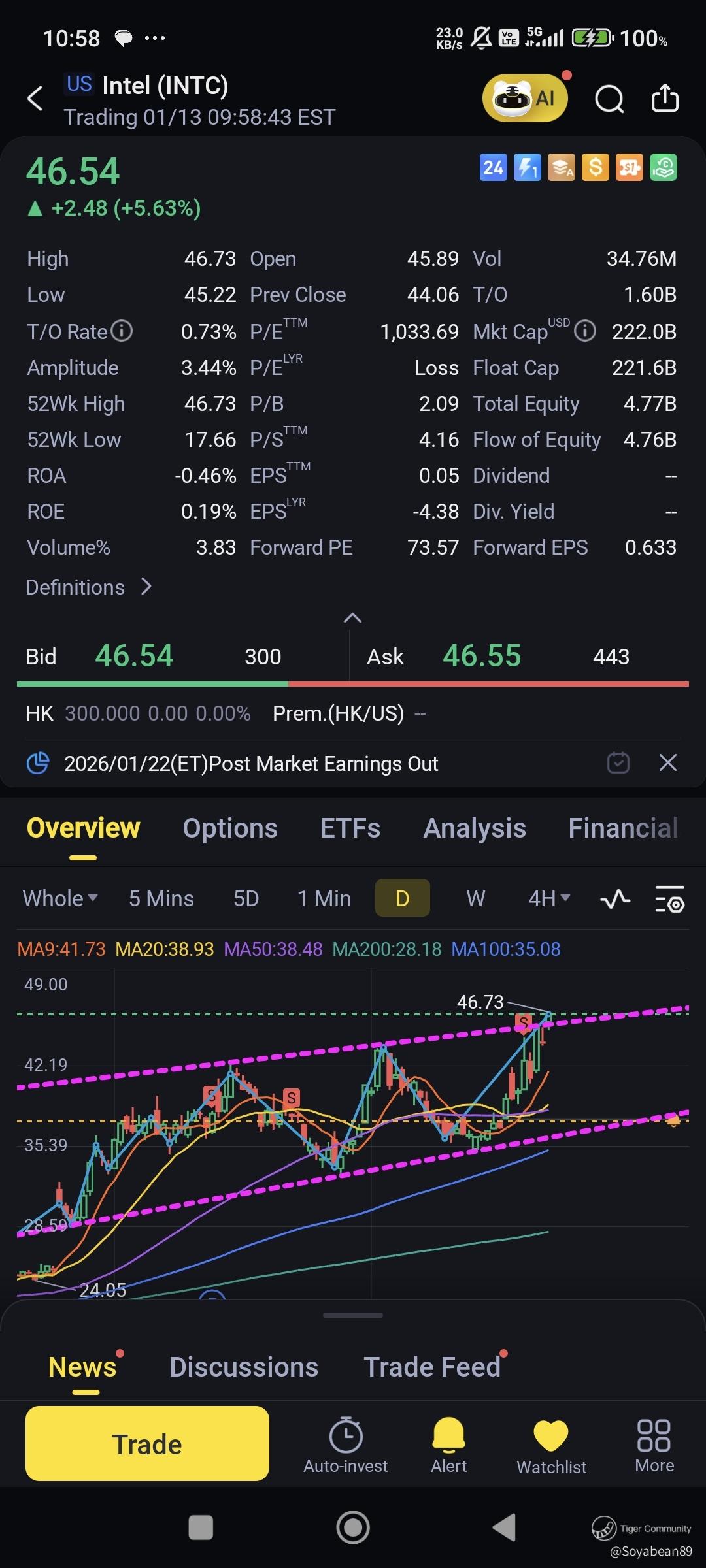The width and height of the screenshot is (706, 1568).
Task: Tap the orange SI badge
Action: (630, 168)
